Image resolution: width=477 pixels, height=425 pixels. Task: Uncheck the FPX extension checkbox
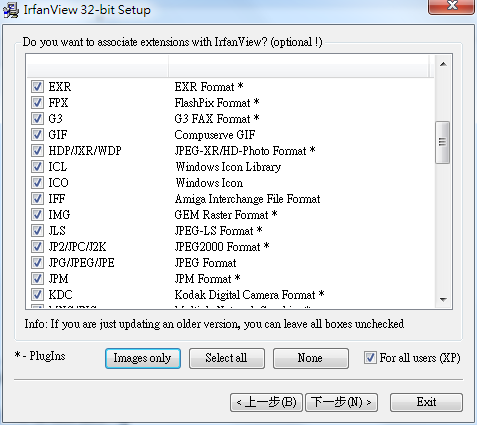tap(37, 103)
